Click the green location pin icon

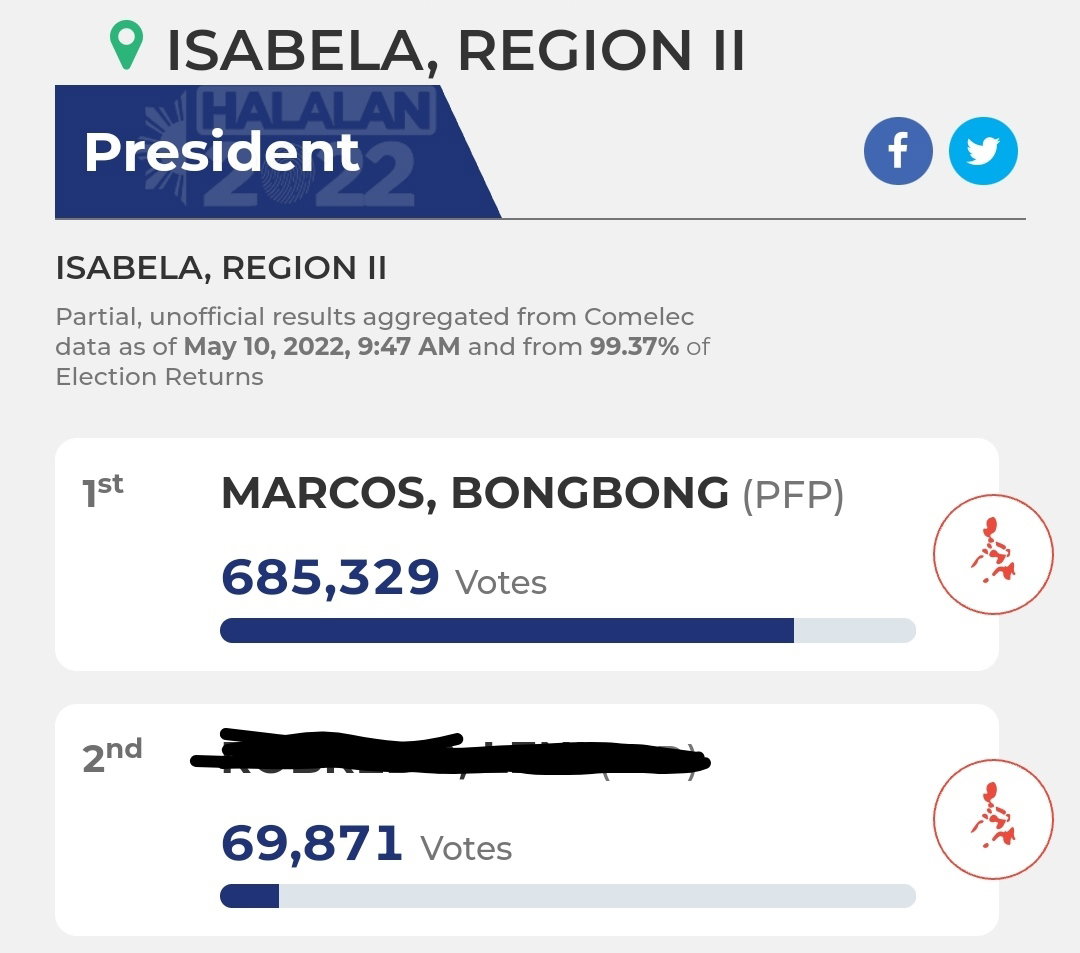[x=127, y=45]
